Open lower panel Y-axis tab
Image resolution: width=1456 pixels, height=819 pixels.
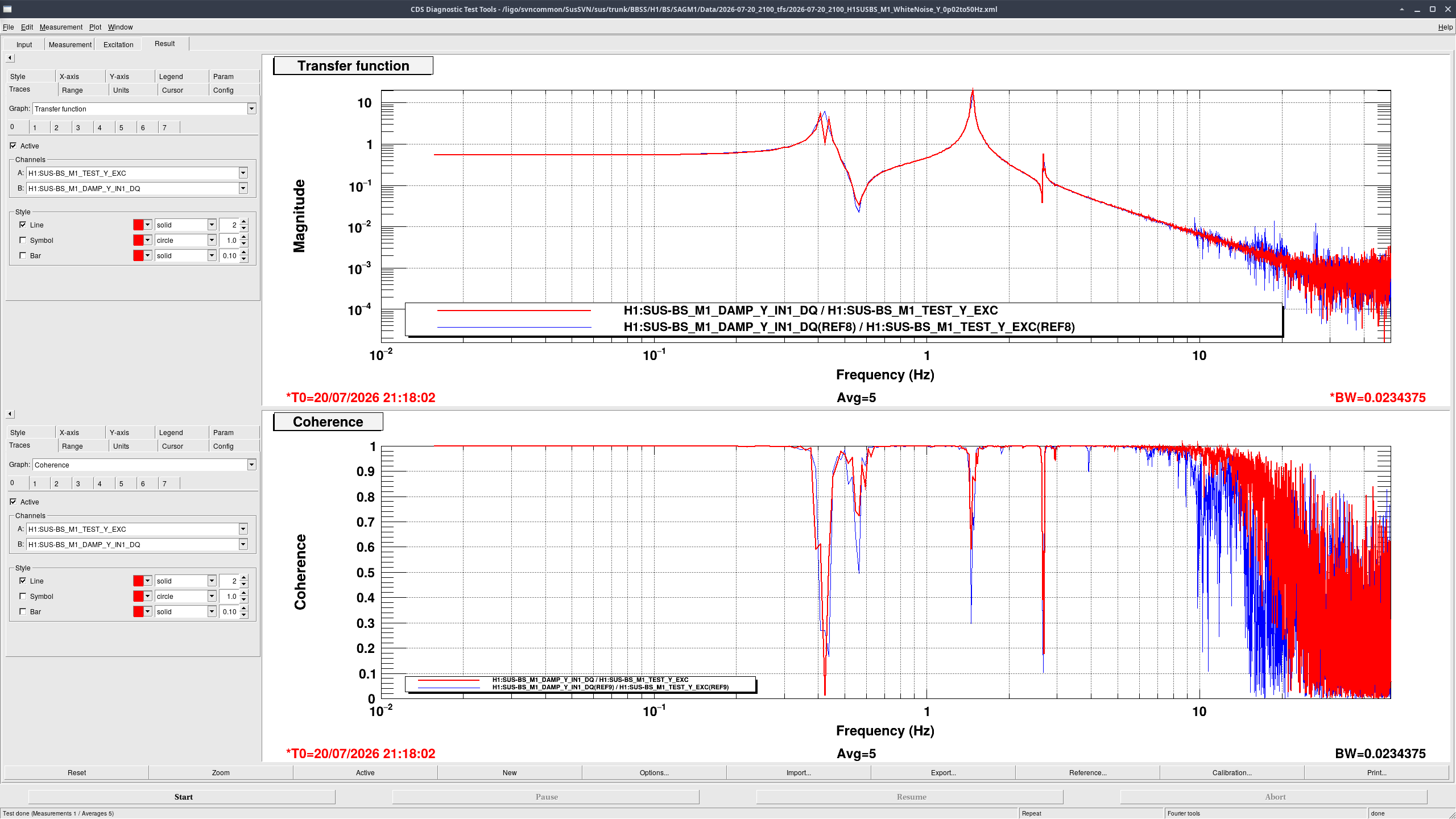tap(119, 432)
